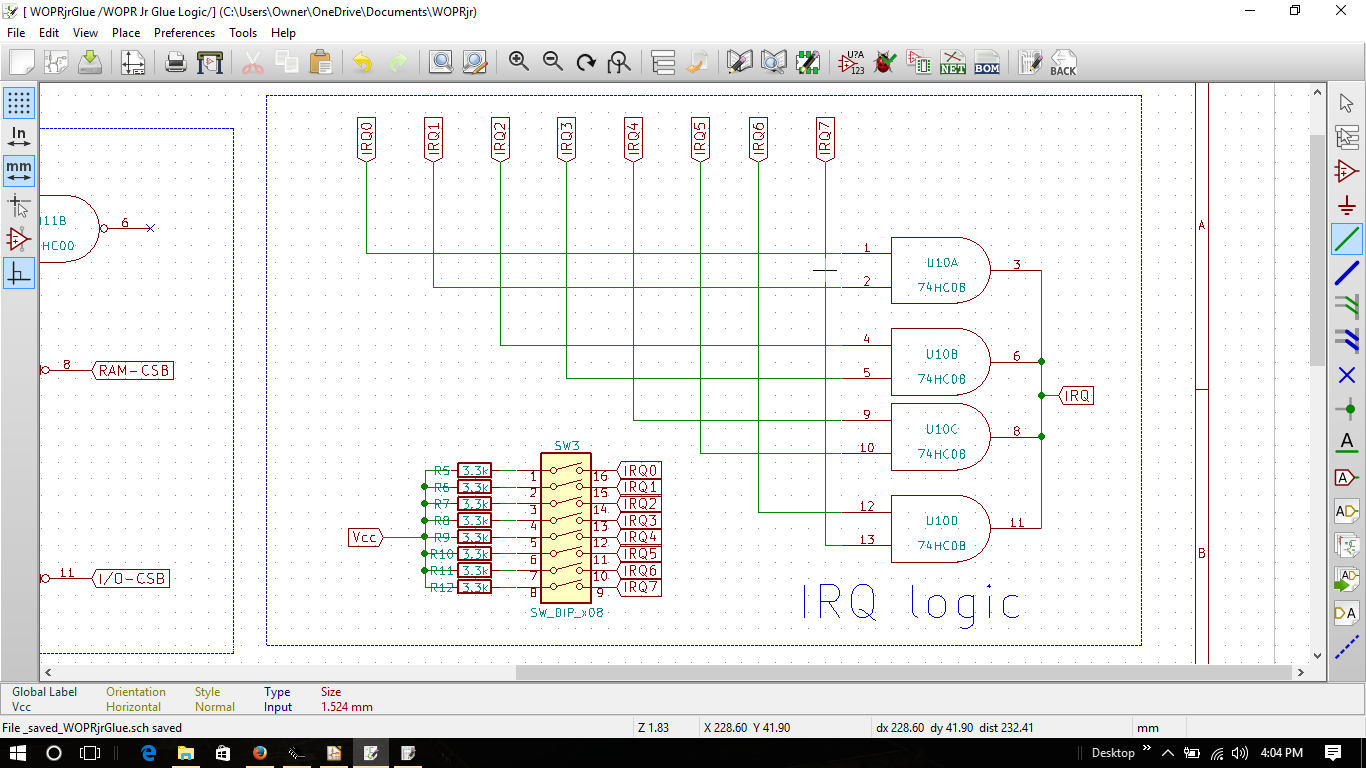Open the Bill of Materials (BOM) tool
This screenshot has height=768, width=1366.
[986, 62]
